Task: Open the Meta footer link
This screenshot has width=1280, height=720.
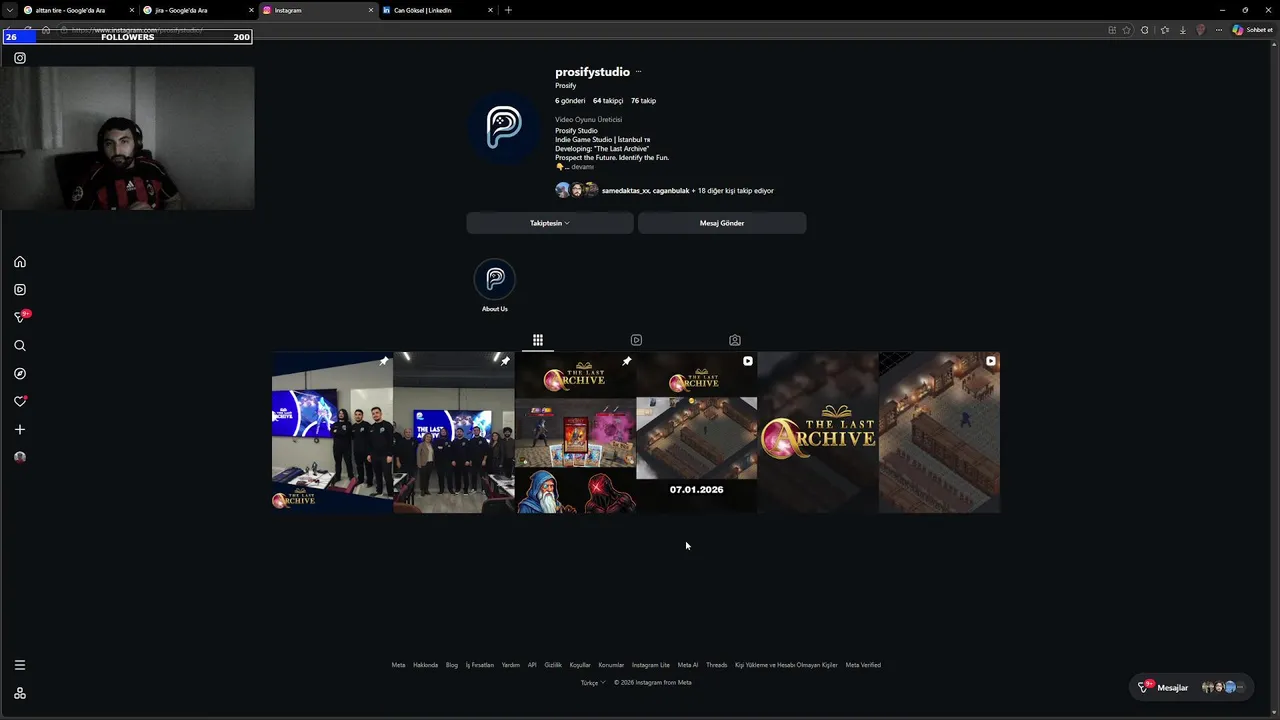Action: (398, 665)
